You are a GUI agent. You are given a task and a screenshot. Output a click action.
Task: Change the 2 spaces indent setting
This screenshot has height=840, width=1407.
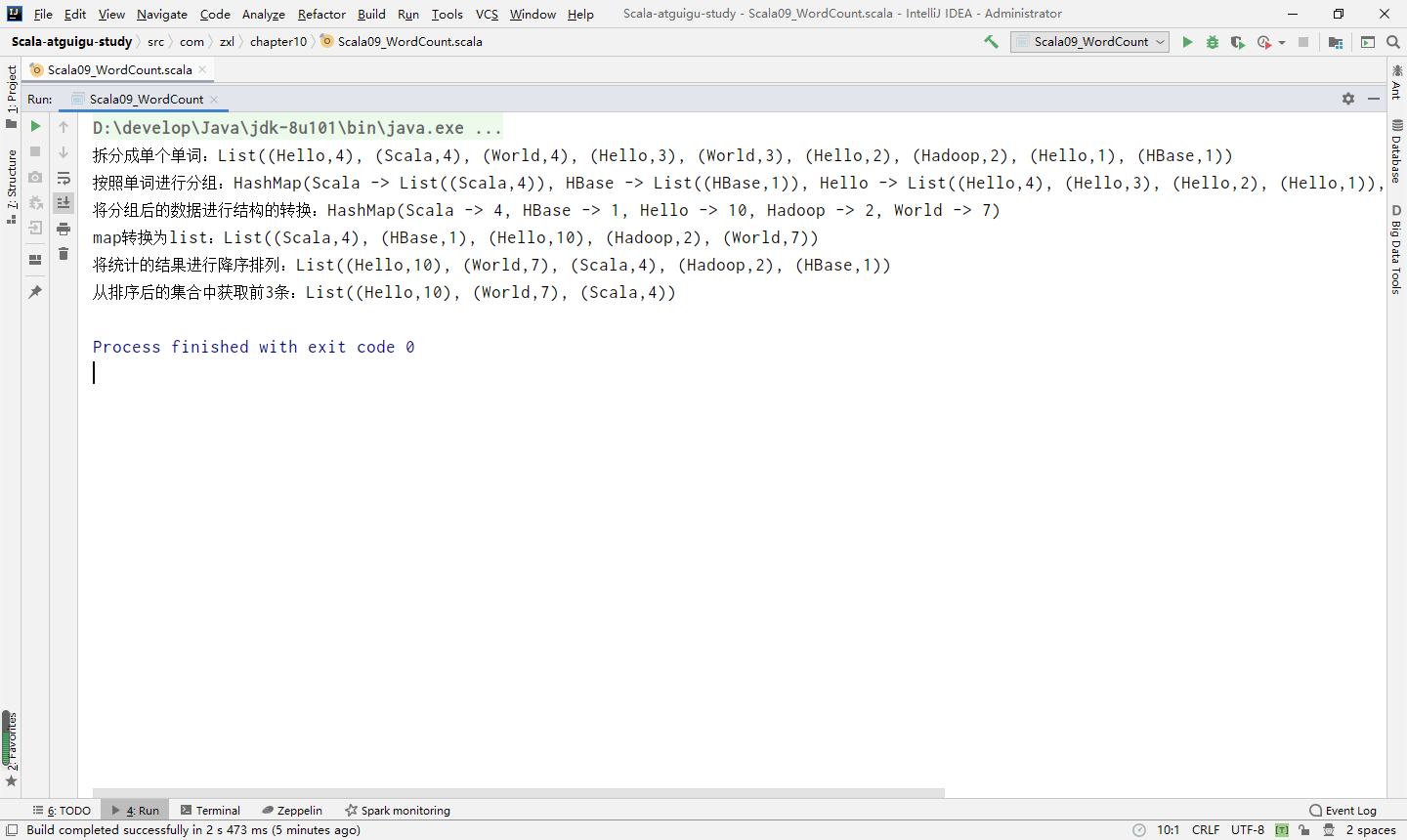(1371, 830)
